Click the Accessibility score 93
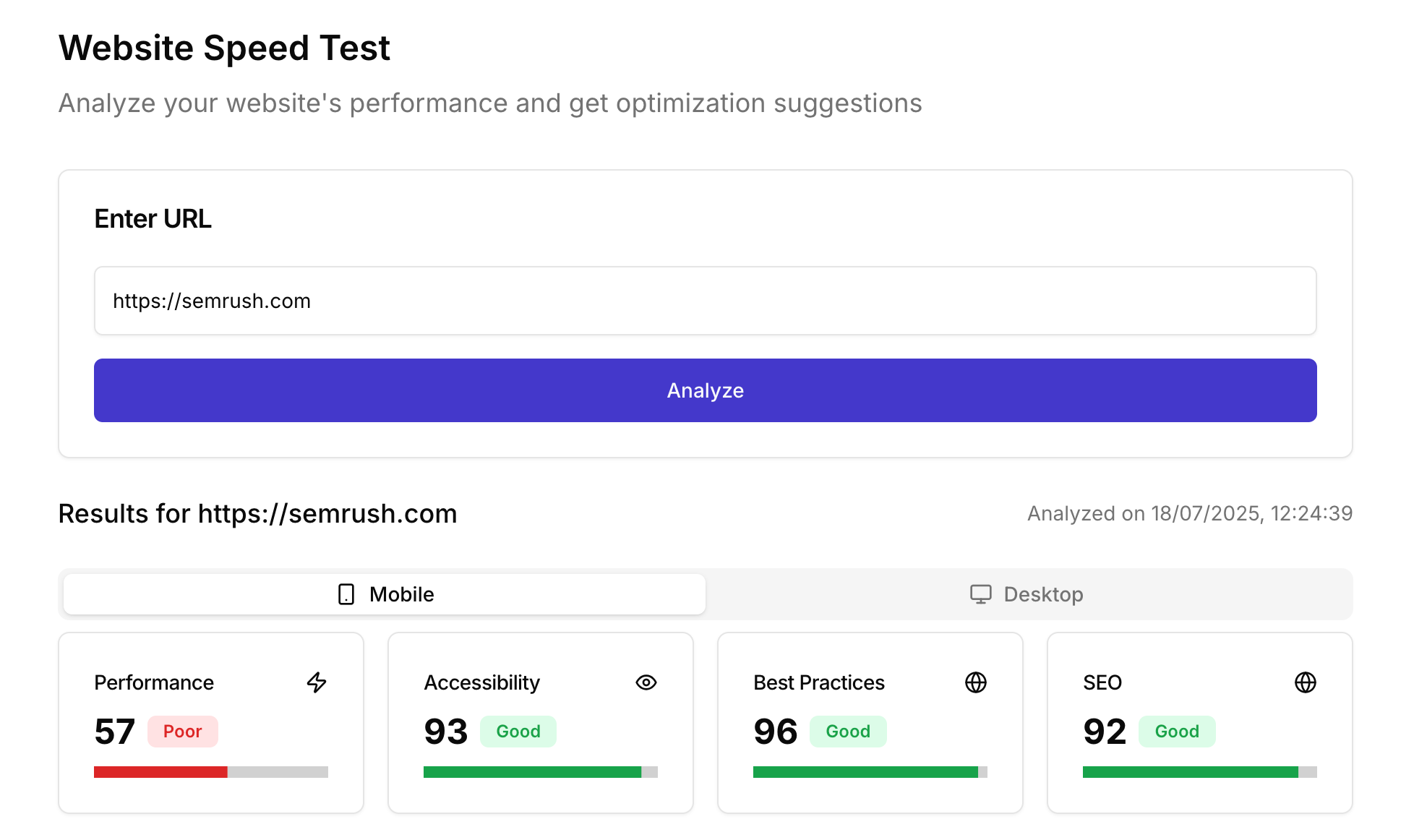The height and width of the screenshot is (840, 1427). click(x=446, y=732)
